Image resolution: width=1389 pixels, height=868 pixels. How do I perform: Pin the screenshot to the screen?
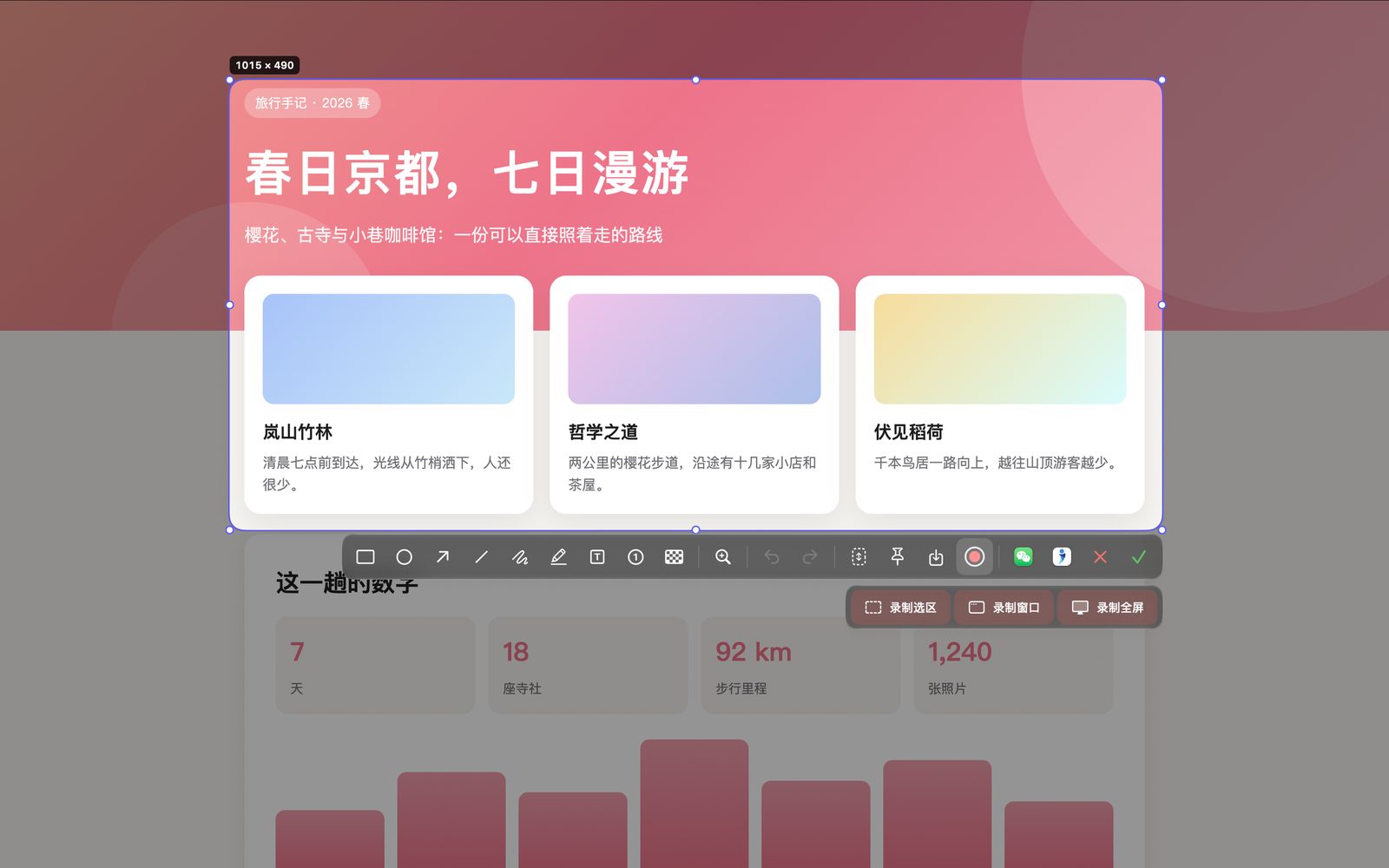point(898,557)
